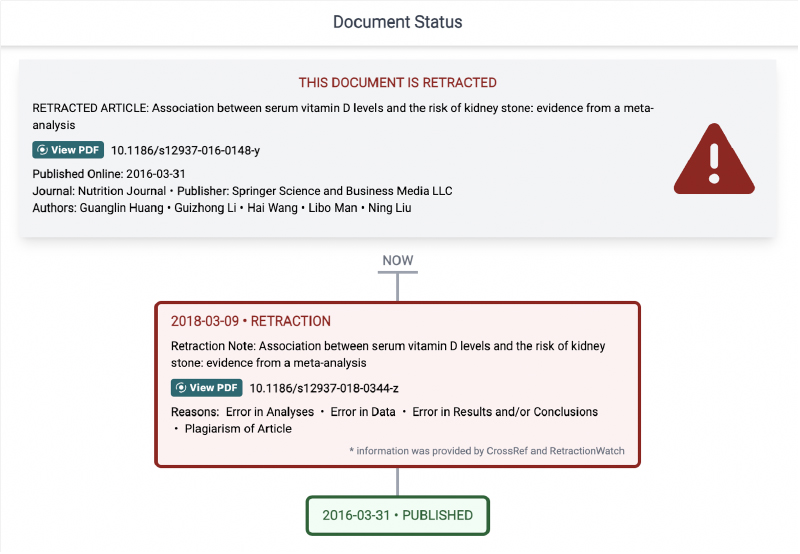Select the 2018-03-09 RETRACTION heading
Screen dimensions: 800x554
[x=251, y=321]
